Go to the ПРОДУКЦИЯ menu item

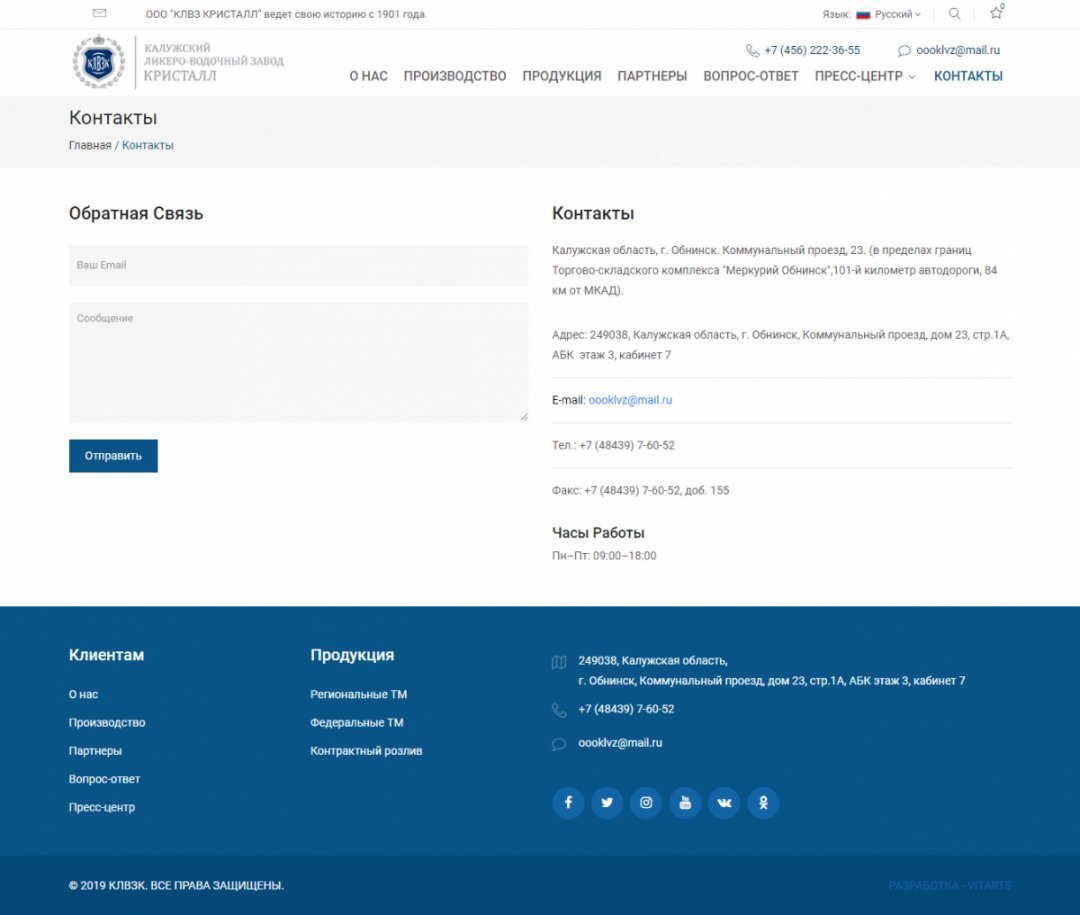pos(562,76)
